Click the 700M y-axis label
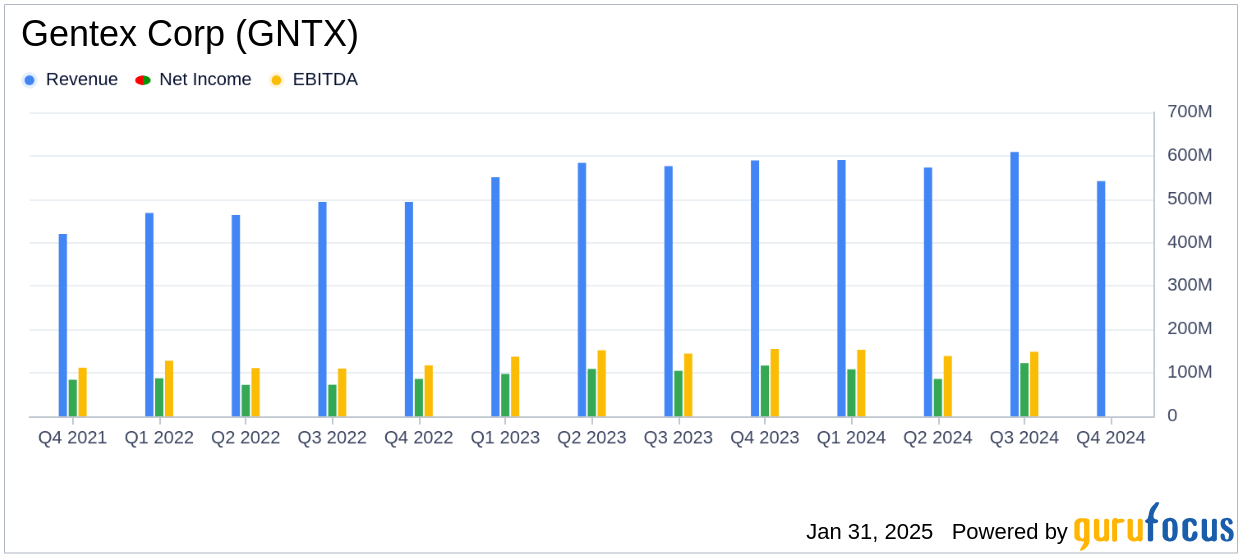The image size is (1242, 557). pos(1190,112)
